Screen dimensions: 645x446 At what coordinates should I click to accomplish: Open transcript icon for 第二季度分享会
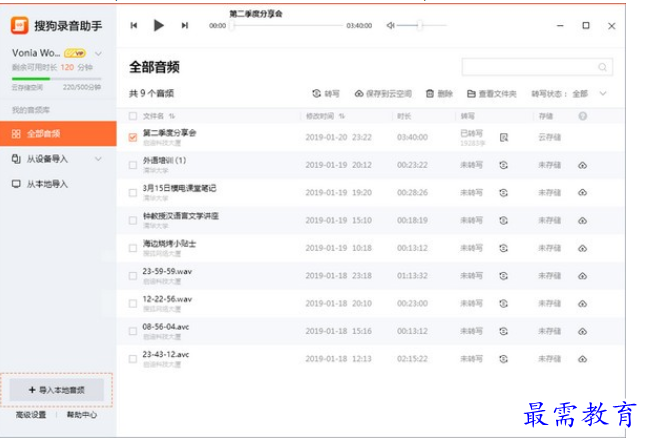(x=503, y=137)
